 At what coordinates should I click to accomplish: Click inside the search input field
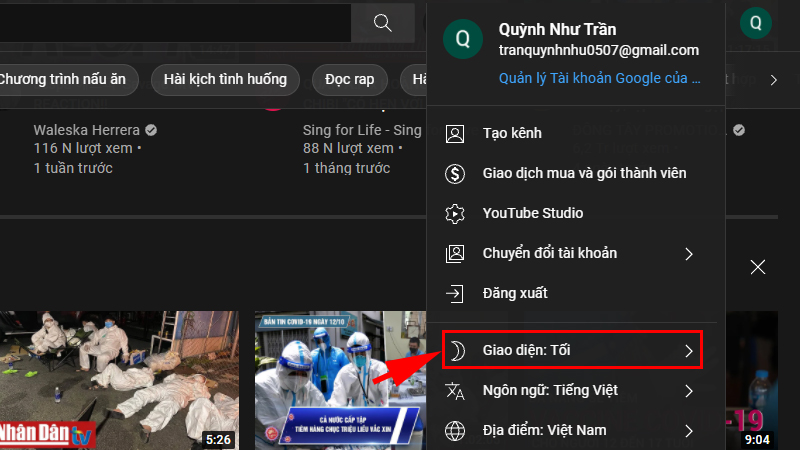175,23
